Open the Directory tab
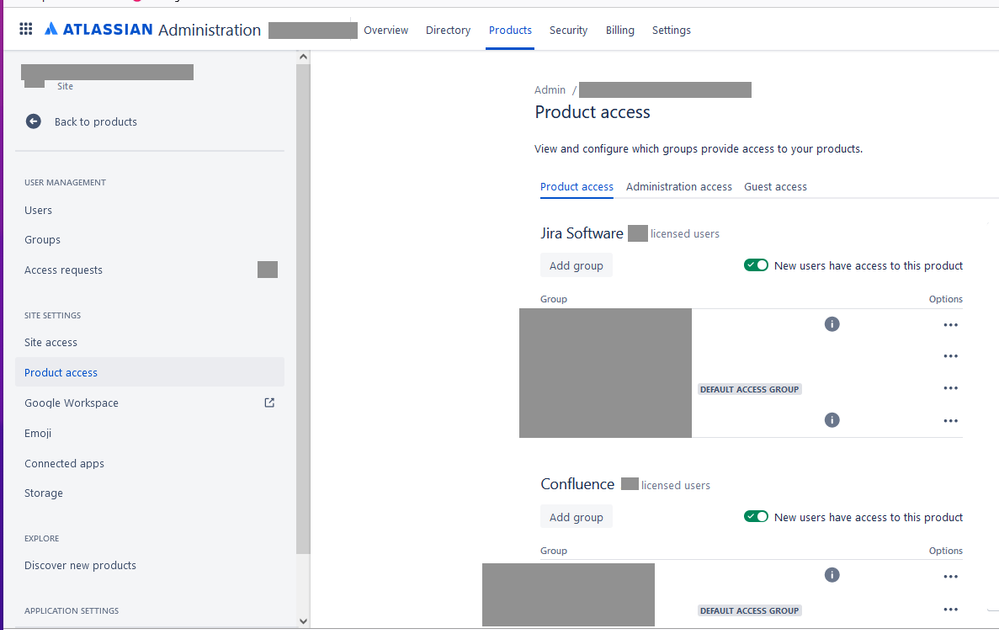 click(x=448, y=30)
